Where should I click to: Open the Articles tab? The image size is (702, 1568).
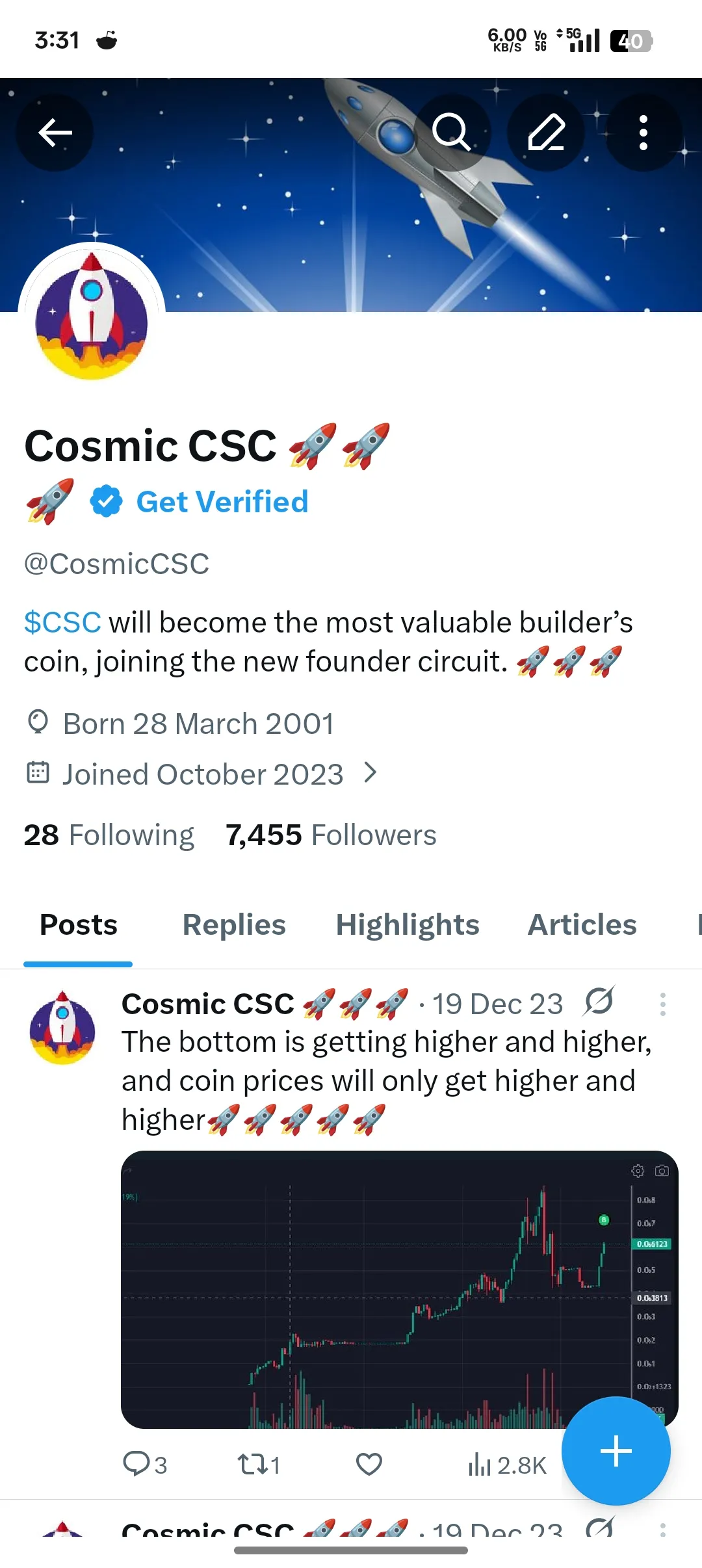[582, 924]
